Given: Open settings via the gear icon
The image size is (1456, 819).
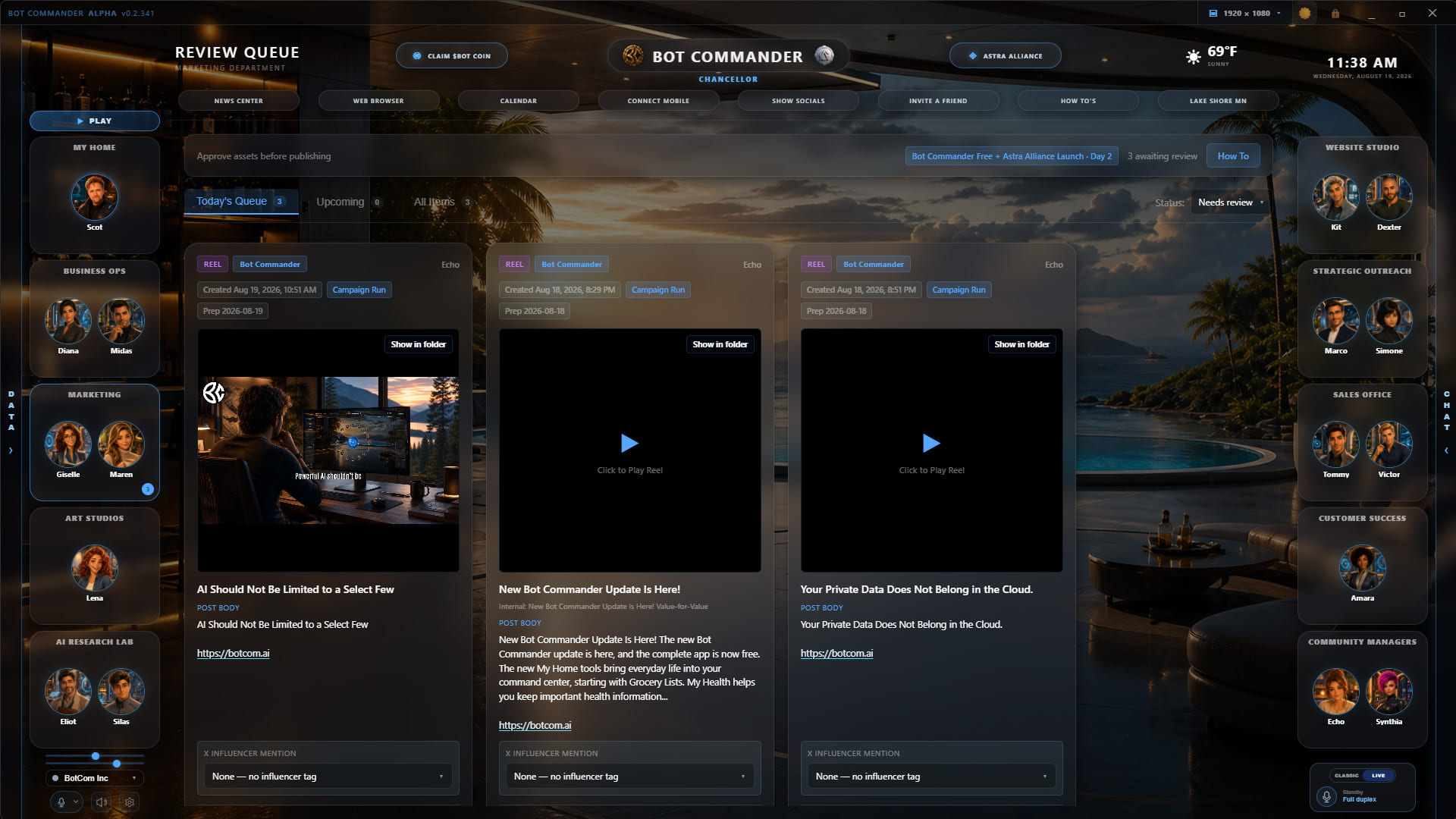Looking at the screenshot, I should click(130, 802).
